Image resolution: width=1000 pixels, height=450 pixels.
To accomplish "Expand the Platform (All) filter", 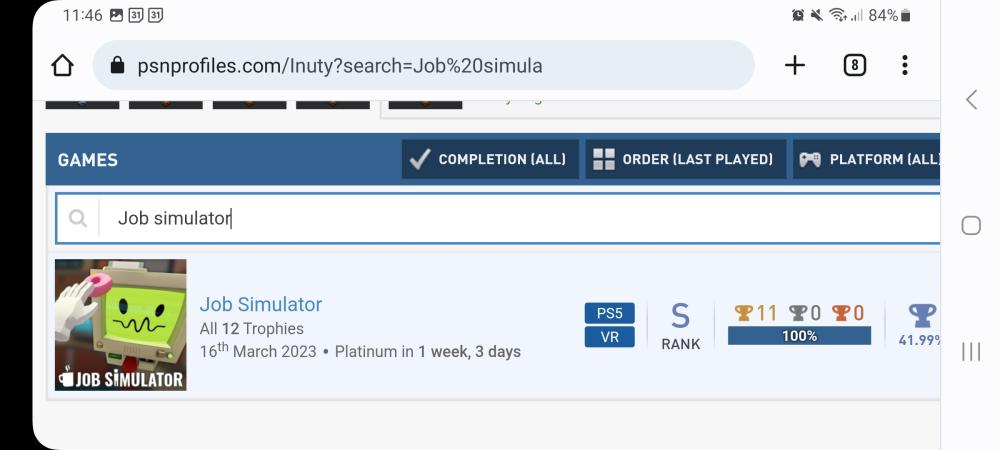I will (x=868, y=159).
